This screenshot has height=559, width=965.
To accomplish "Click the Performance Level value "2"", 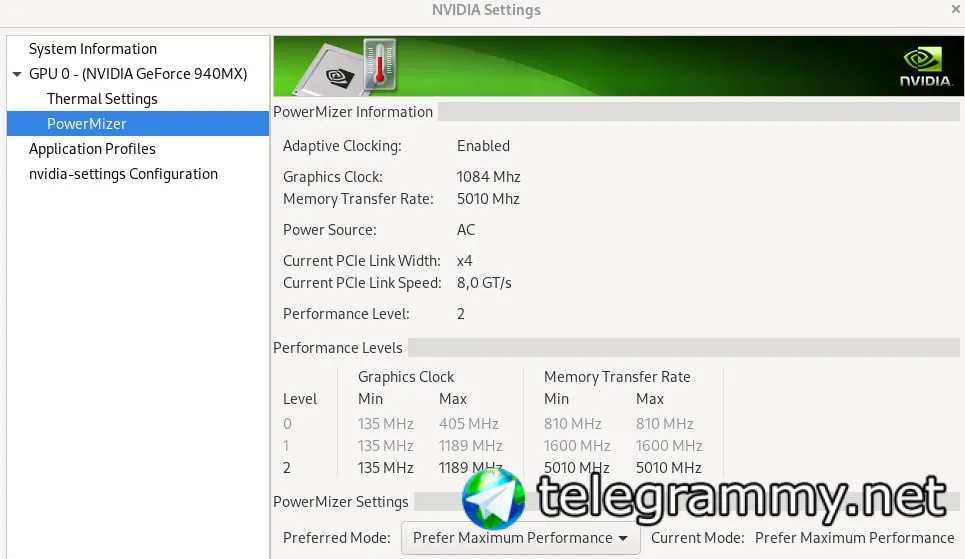I will [x=460, y=314].
